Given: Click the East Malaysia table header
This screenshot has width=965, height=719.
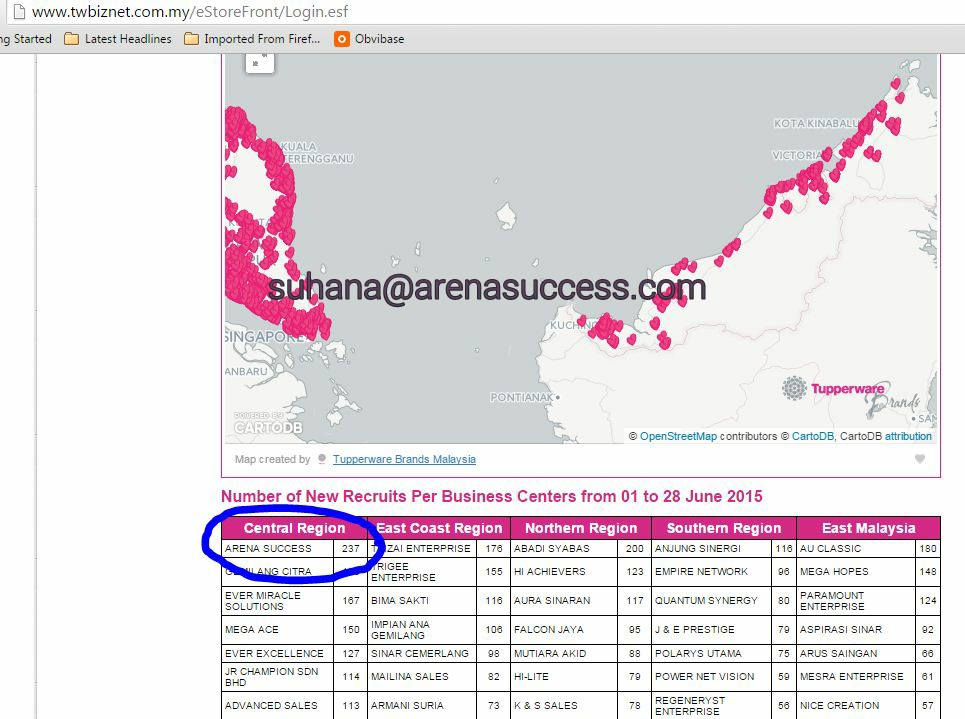Looking at the screenshot, I should (868, 528).
